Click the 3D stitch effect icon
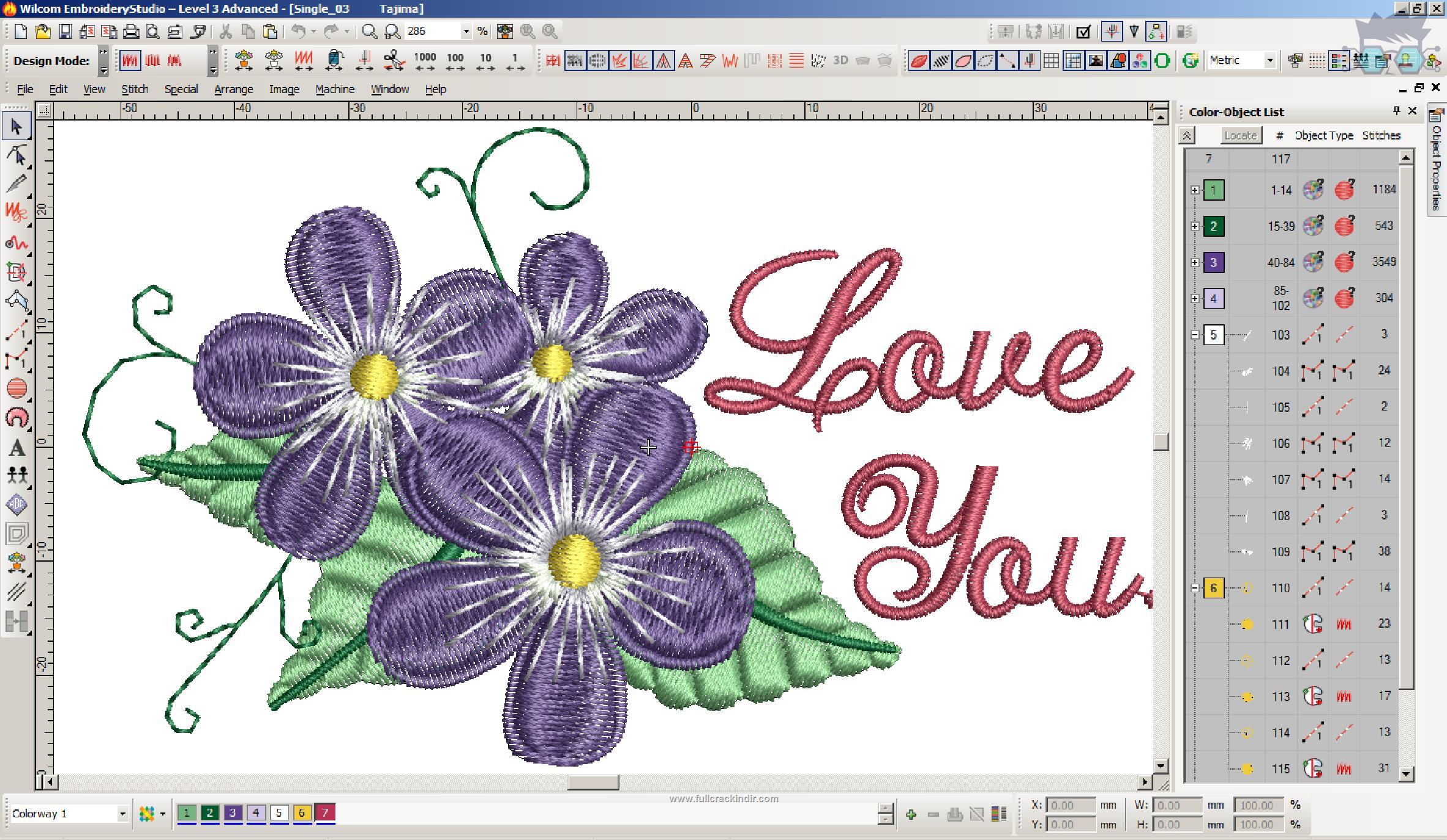Viewport: 1447px width, 840px height. tap(840, 61)
